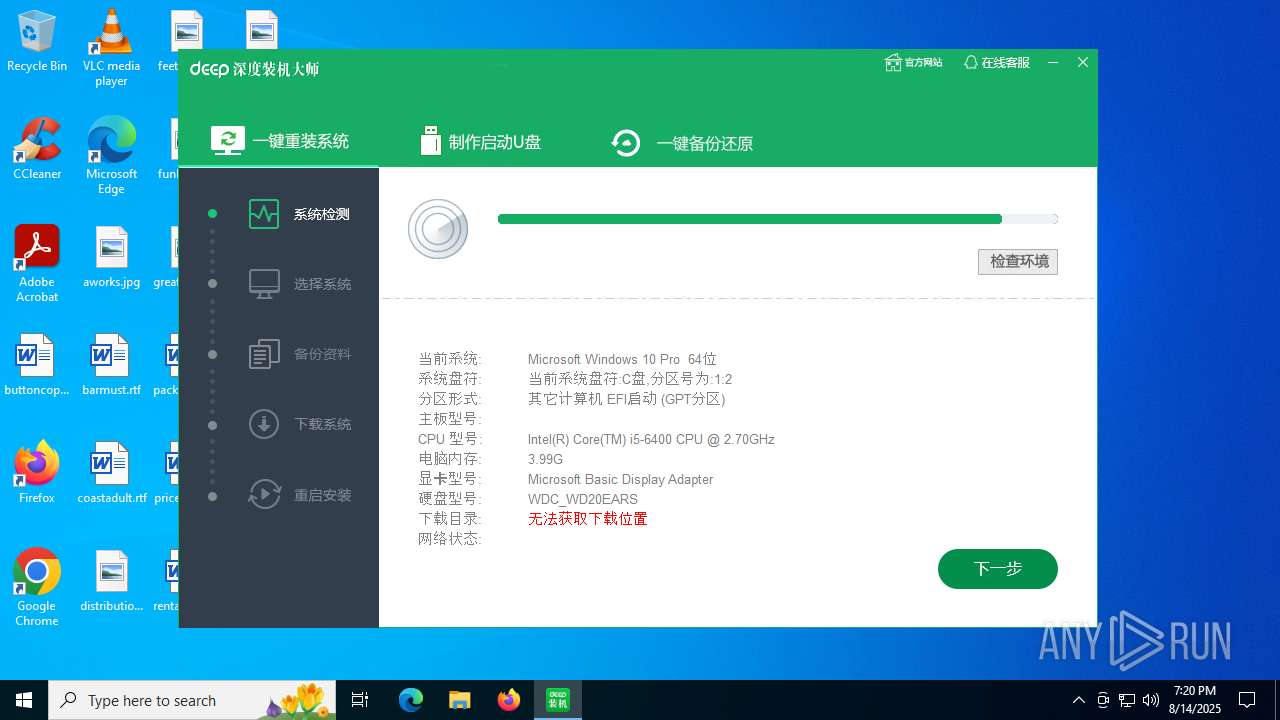1280x720 pixels.
Task: Click the 装机 app taskbar button
Action: [557, 700]
